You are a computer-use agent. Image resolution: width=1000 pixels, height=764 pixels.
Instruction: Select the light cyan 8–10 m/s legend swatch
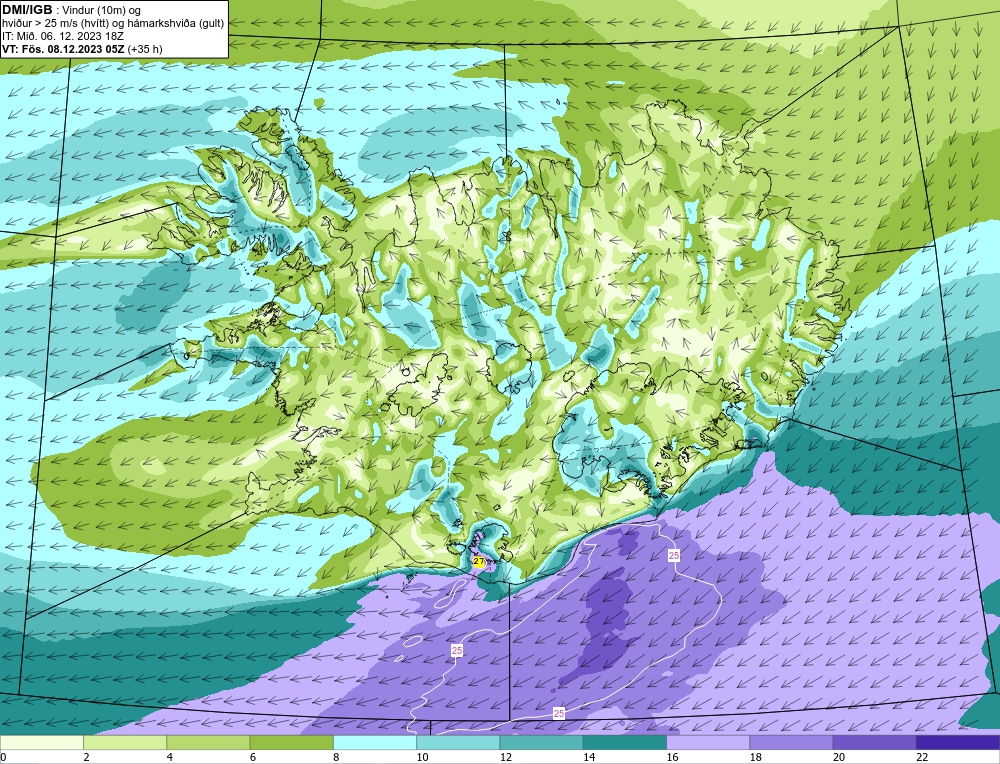[375, 743]
